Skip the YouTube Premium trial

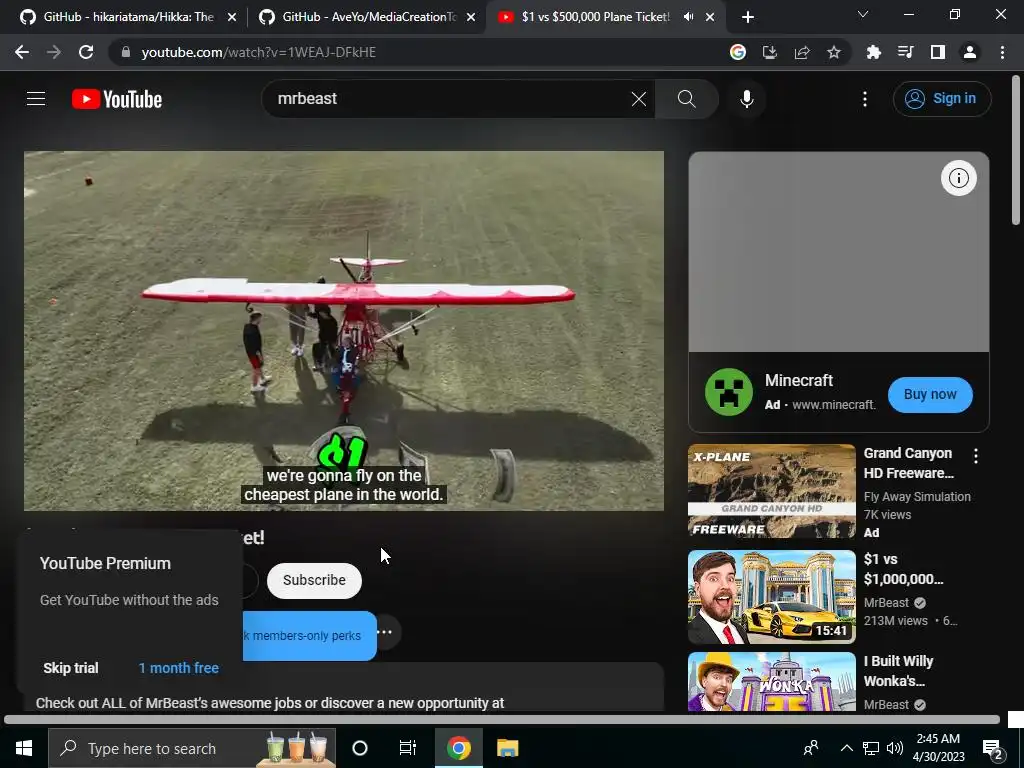pyautogui.click(x=71, y=668)
